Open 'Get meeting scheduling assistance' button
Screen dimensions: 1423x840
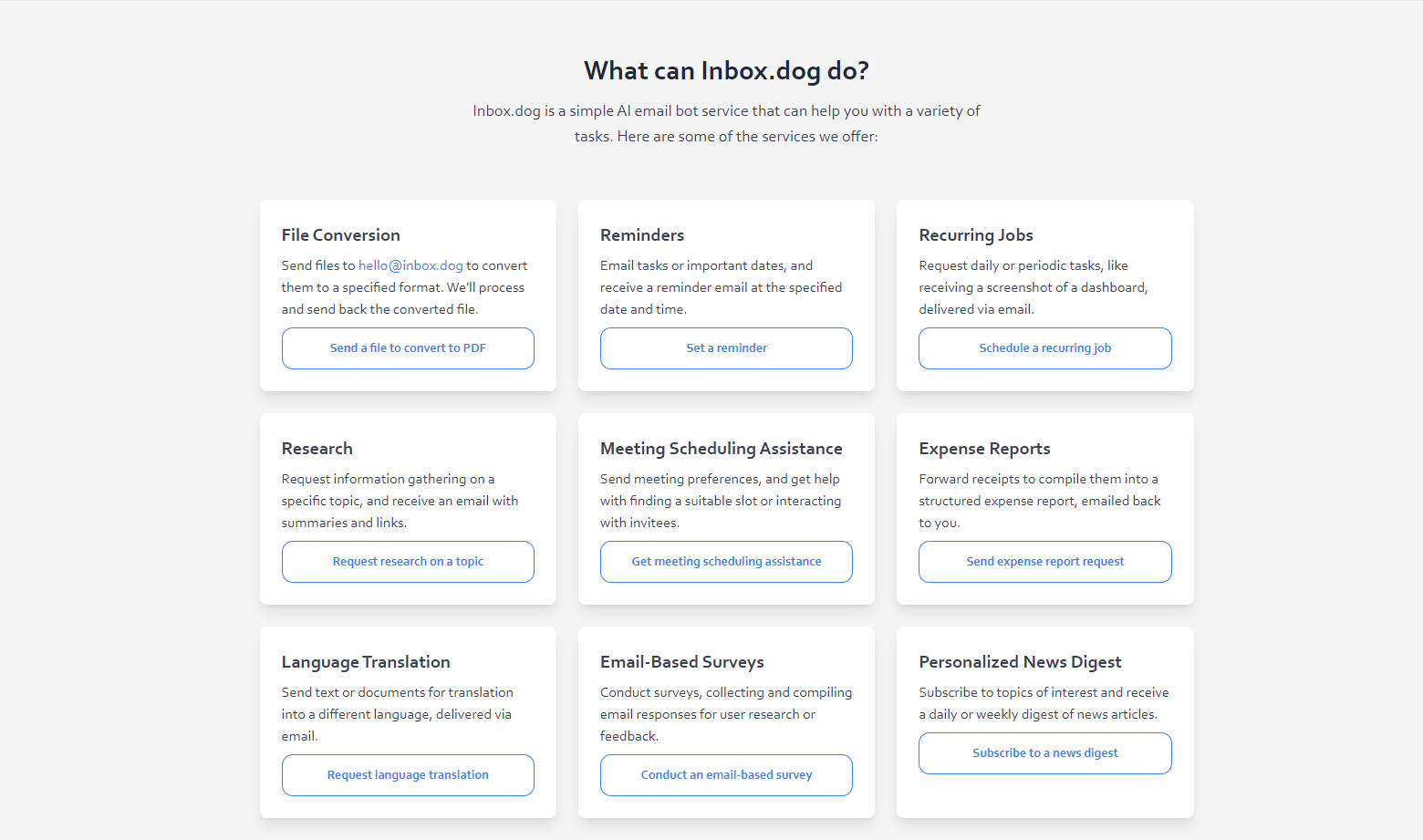pos(726,562)
